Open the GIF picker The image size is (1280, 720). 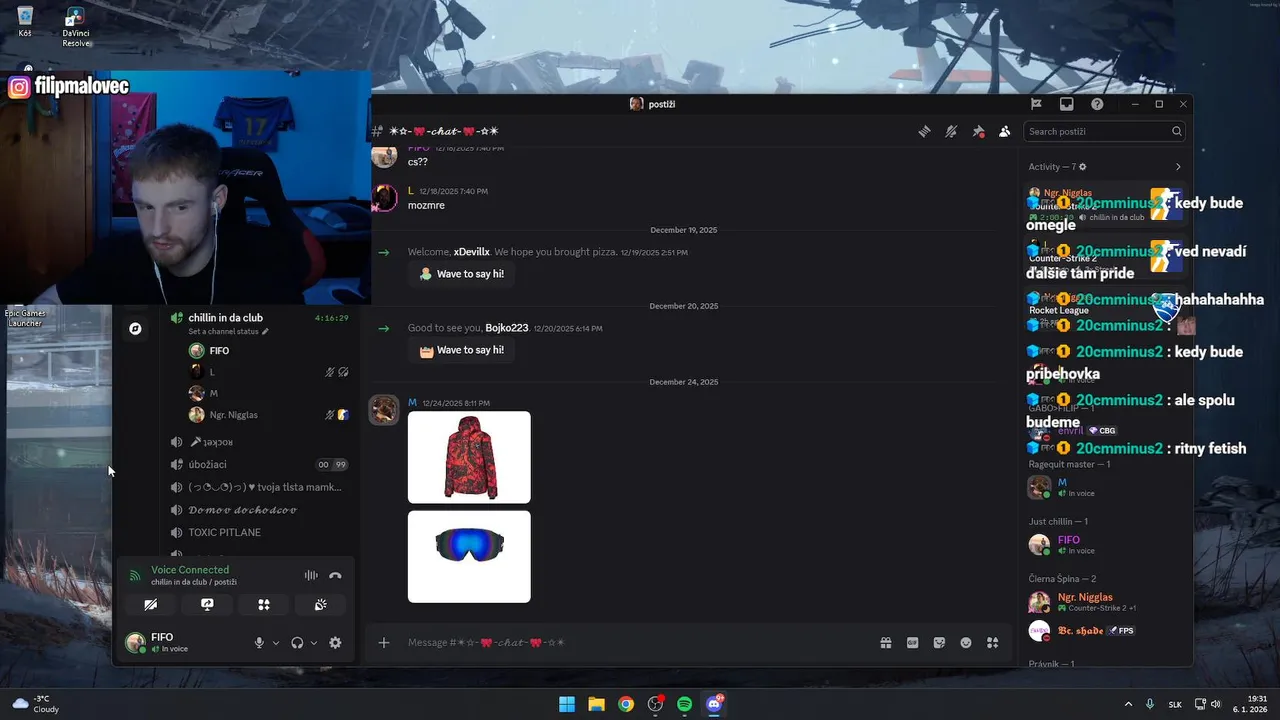tap(912, 643)
